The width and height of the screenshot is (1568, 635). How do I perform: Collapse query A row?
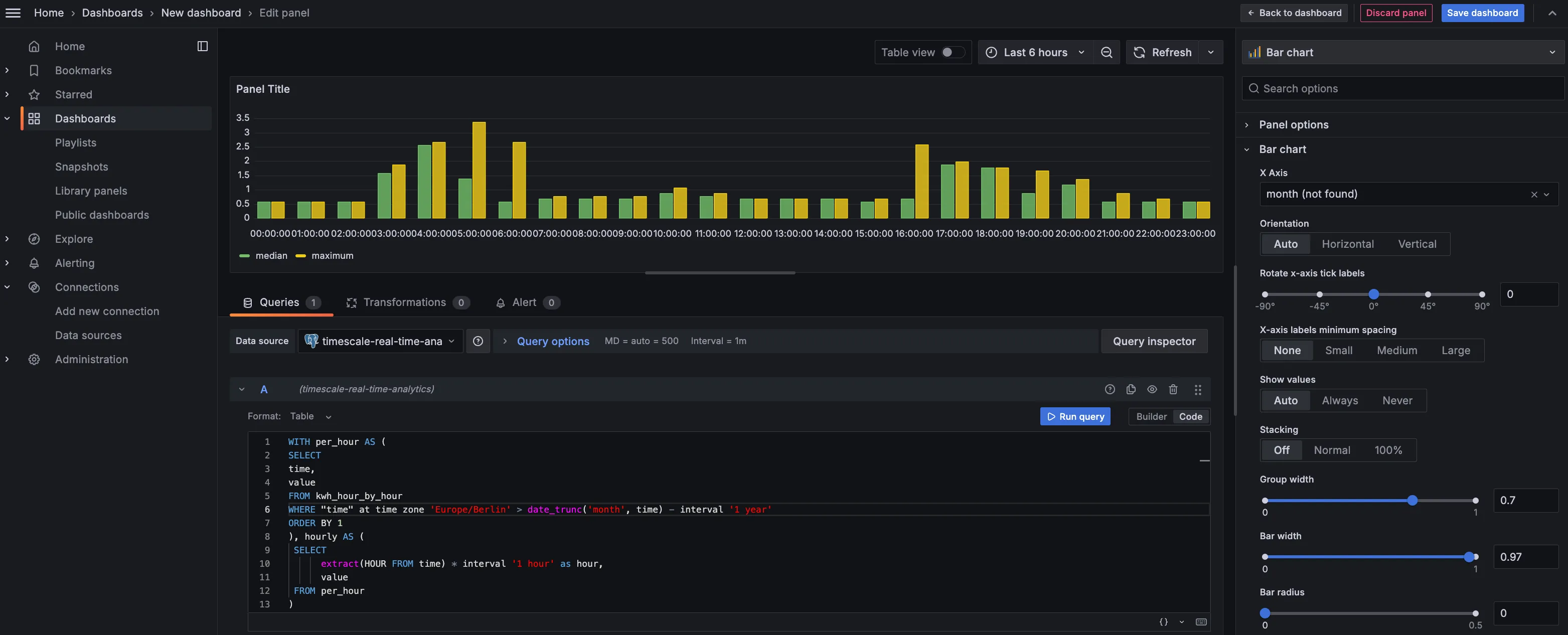pos(242,390)
